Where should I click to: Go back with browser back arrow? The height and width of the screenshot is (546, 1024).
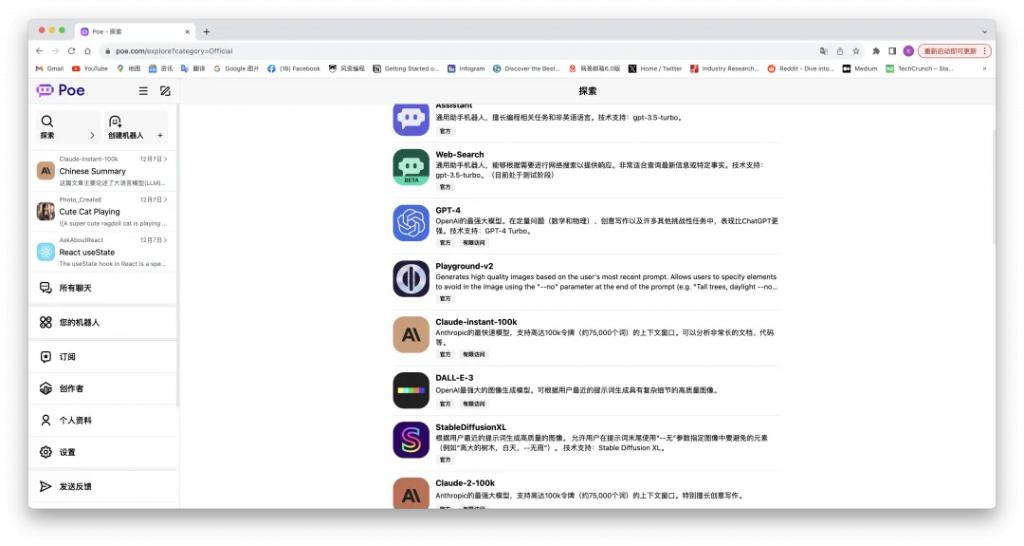point(40,51)
